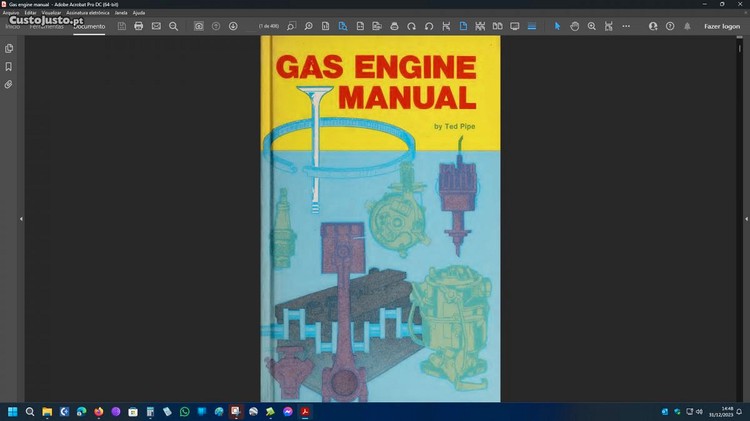Open the Bookmarks panel in left sidebar
Viewport: 750px width, 421px height.
tap(9, 66)
